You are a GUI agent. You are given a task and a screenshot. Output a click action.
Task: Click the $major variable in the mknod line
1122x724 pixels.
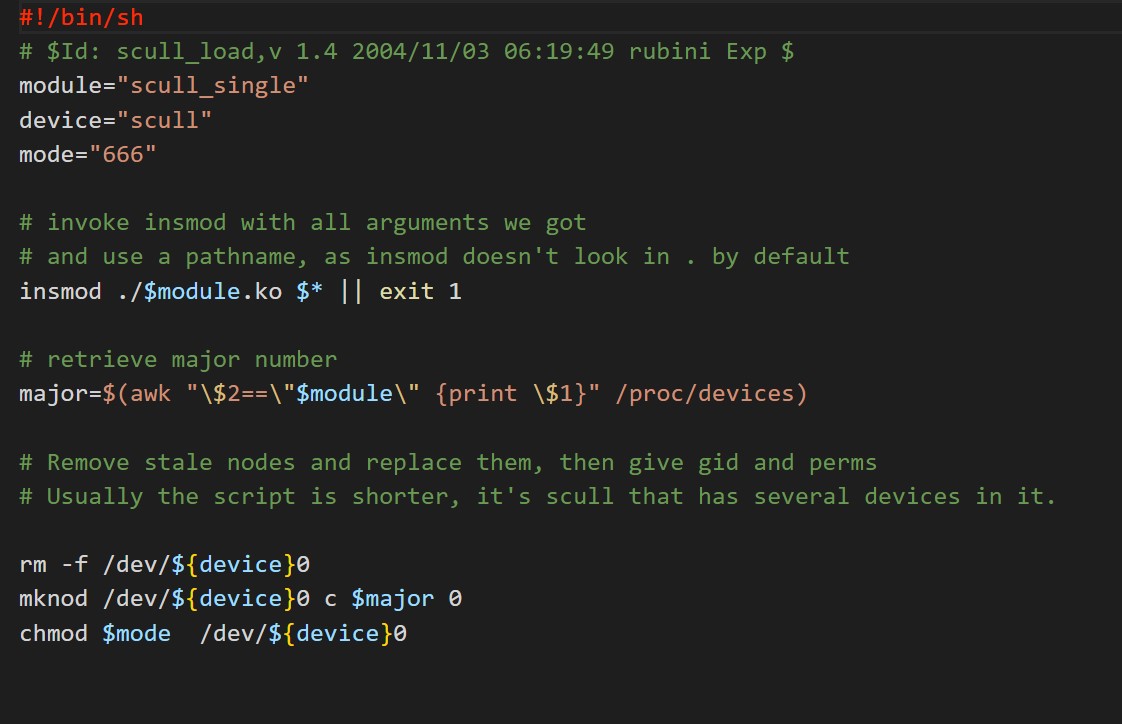point(392,599)
